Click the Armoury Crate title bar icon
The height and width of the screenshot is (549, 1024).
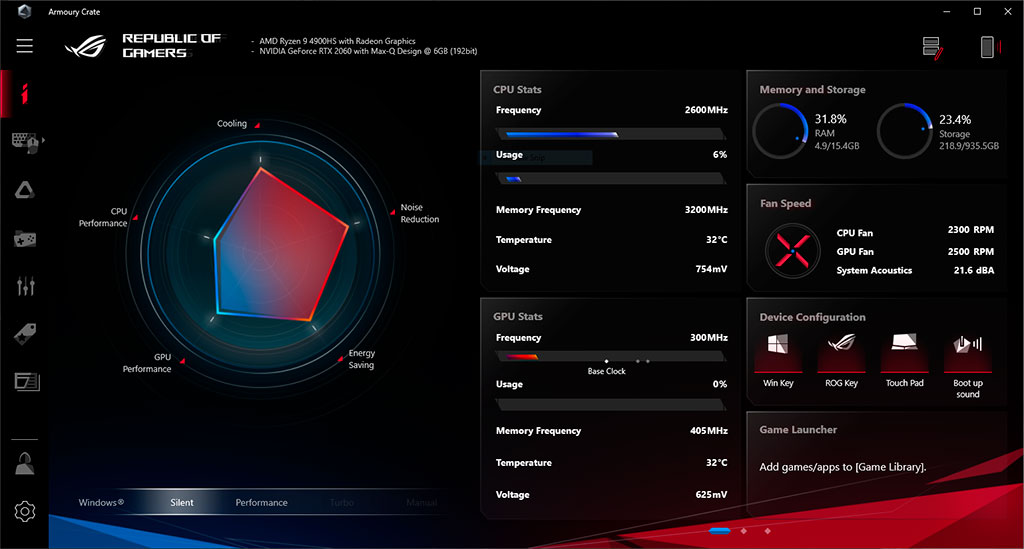[25, 11]
